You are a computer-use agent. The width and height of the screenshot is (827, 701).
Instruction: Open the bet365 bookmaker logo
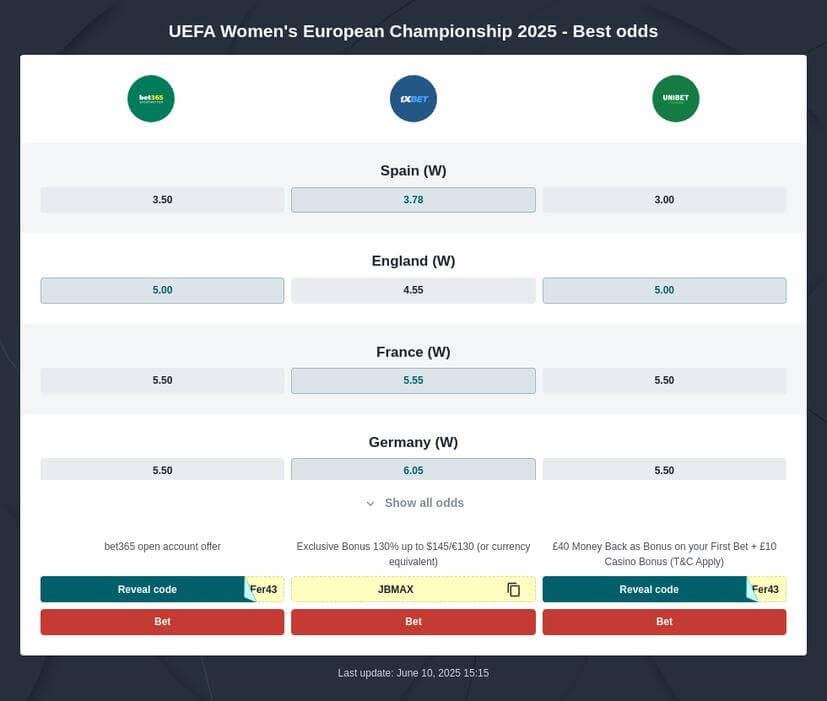click(x=151, y=99)
